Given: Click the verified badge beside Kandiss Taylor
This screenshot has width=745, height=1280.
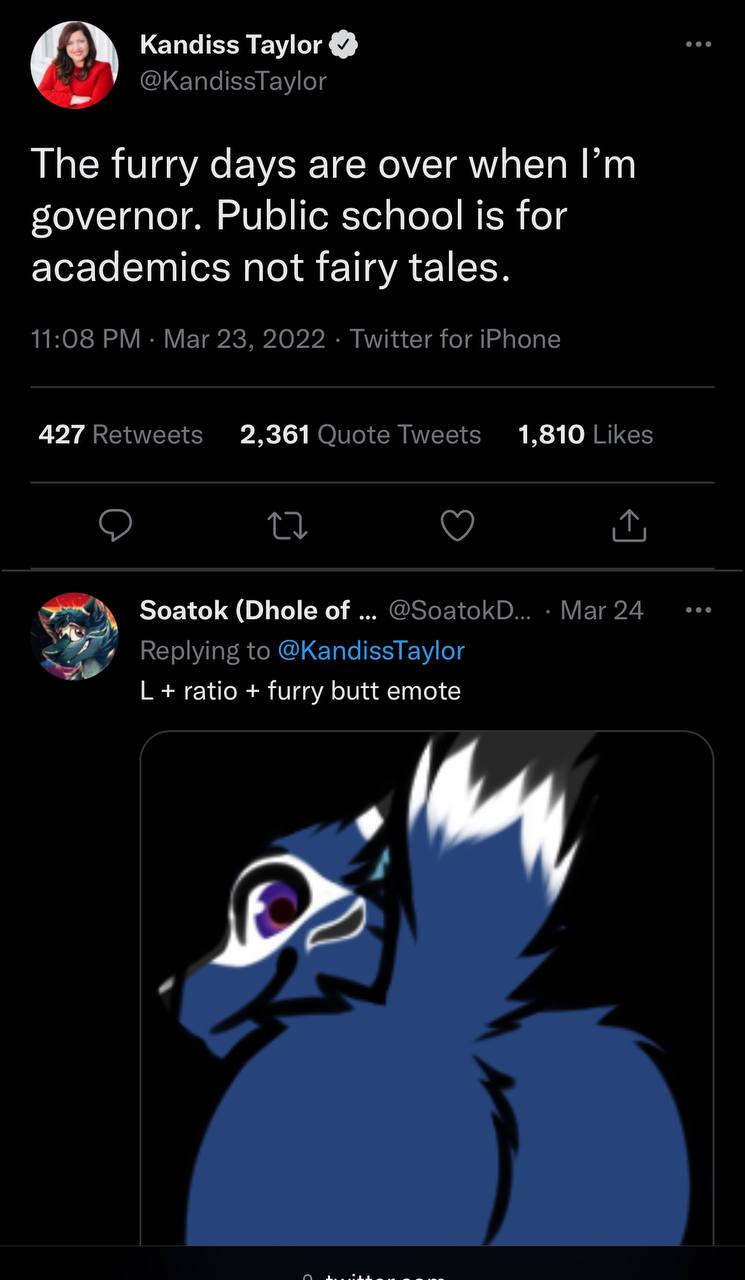Looking at the screenshot, I should pyautogui.click(x=344, y=44).
